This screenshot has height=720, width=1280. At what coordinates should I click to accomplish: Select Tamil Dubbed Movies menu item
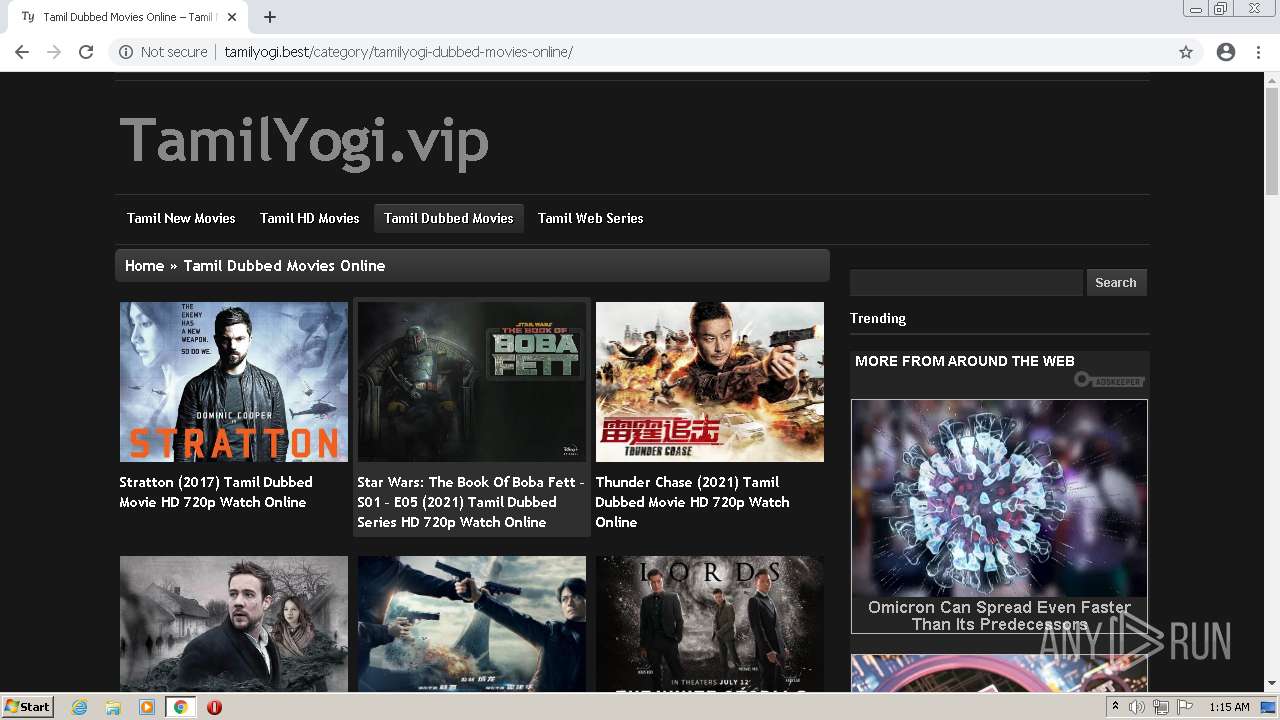coord(449,218)
